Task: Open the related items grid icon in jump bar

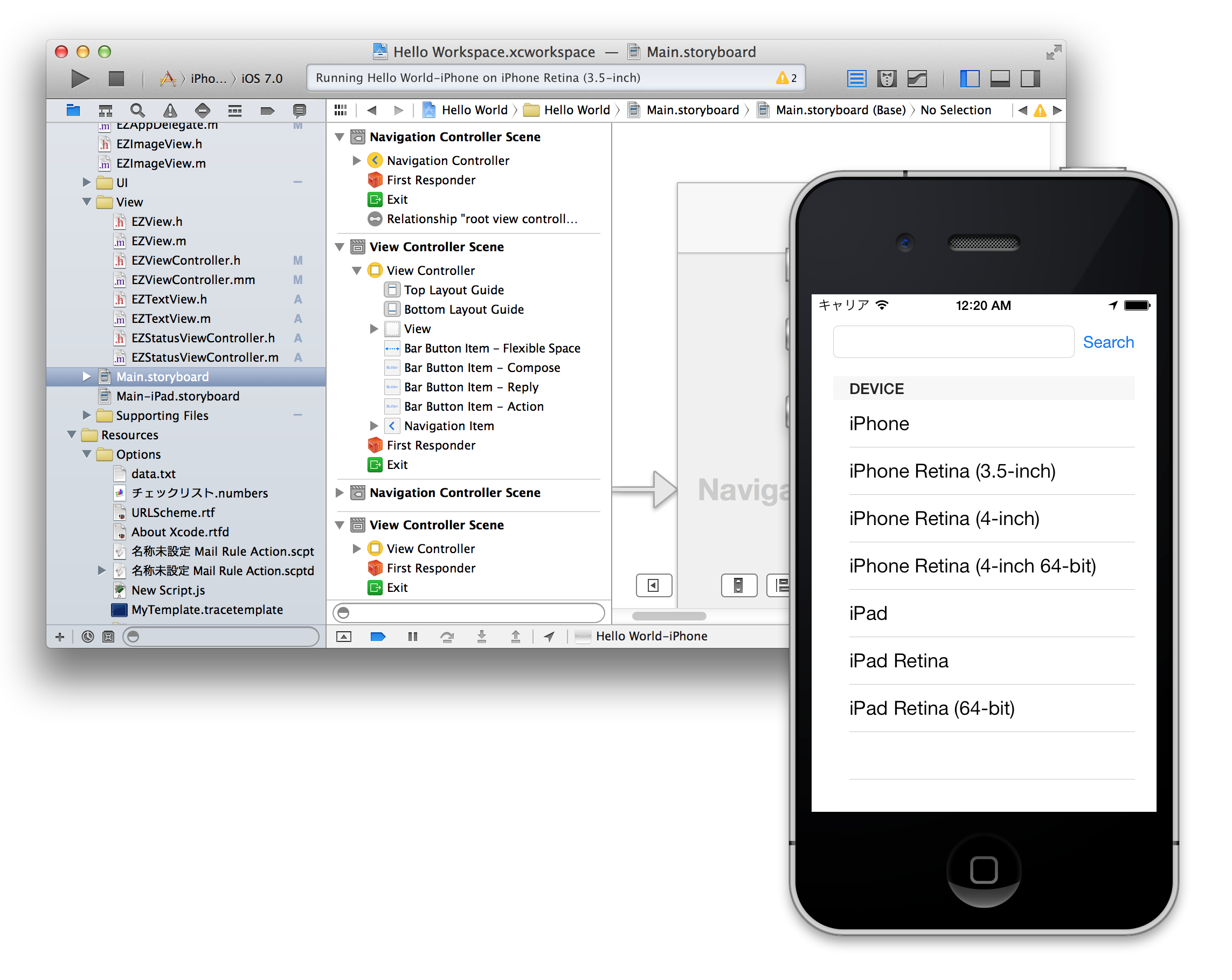Action: click(x=341, y=110)
